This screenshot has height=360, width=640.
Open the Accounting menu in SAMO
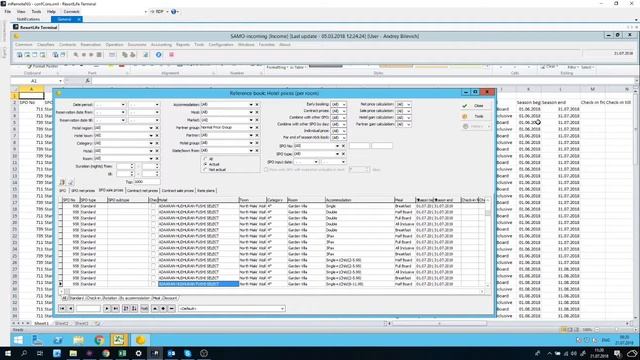(161, 44)
